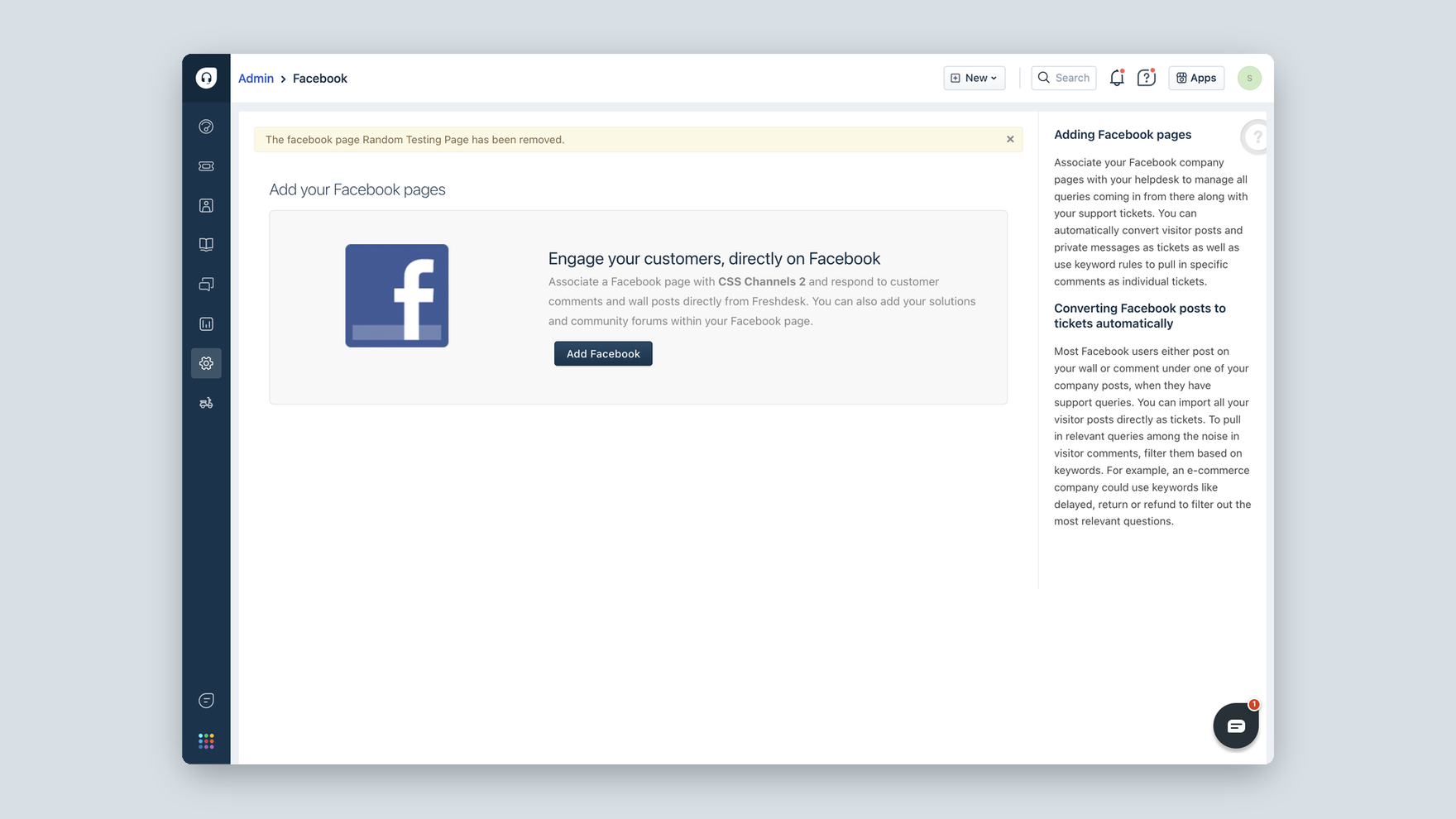This screenshot has width=1456, height=819.
Task: Open the colorful app switcher grid
Action: pos(206,740)
